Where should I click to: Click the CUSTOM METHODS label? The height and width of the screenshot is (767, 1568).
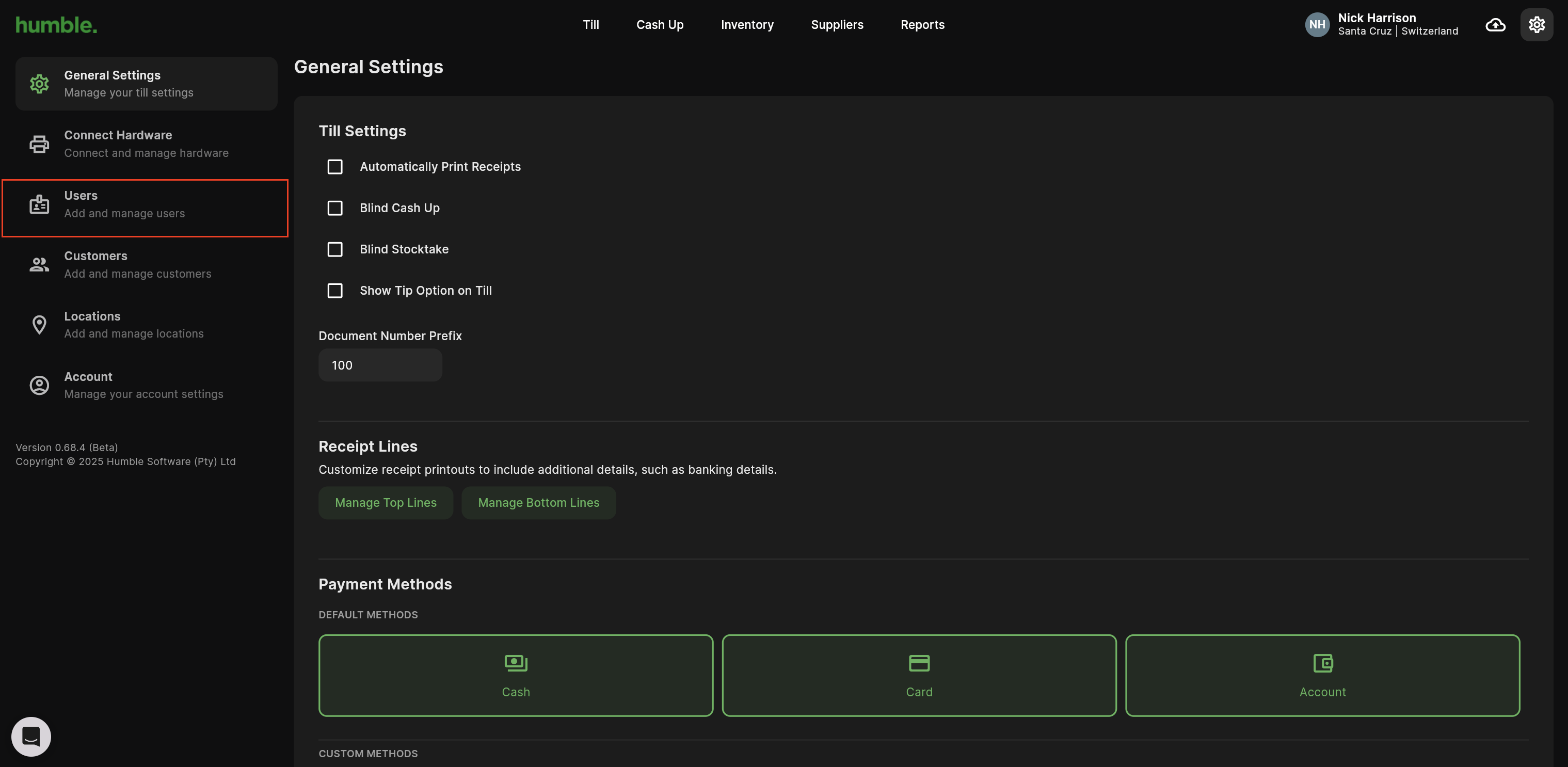(367, 754)
